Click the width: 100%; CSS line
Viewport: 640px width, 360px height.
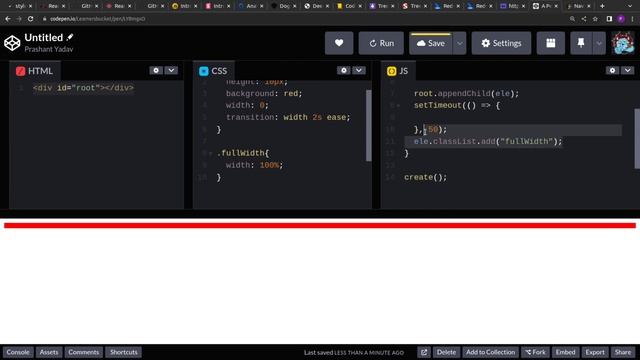(x=254, y=165)
